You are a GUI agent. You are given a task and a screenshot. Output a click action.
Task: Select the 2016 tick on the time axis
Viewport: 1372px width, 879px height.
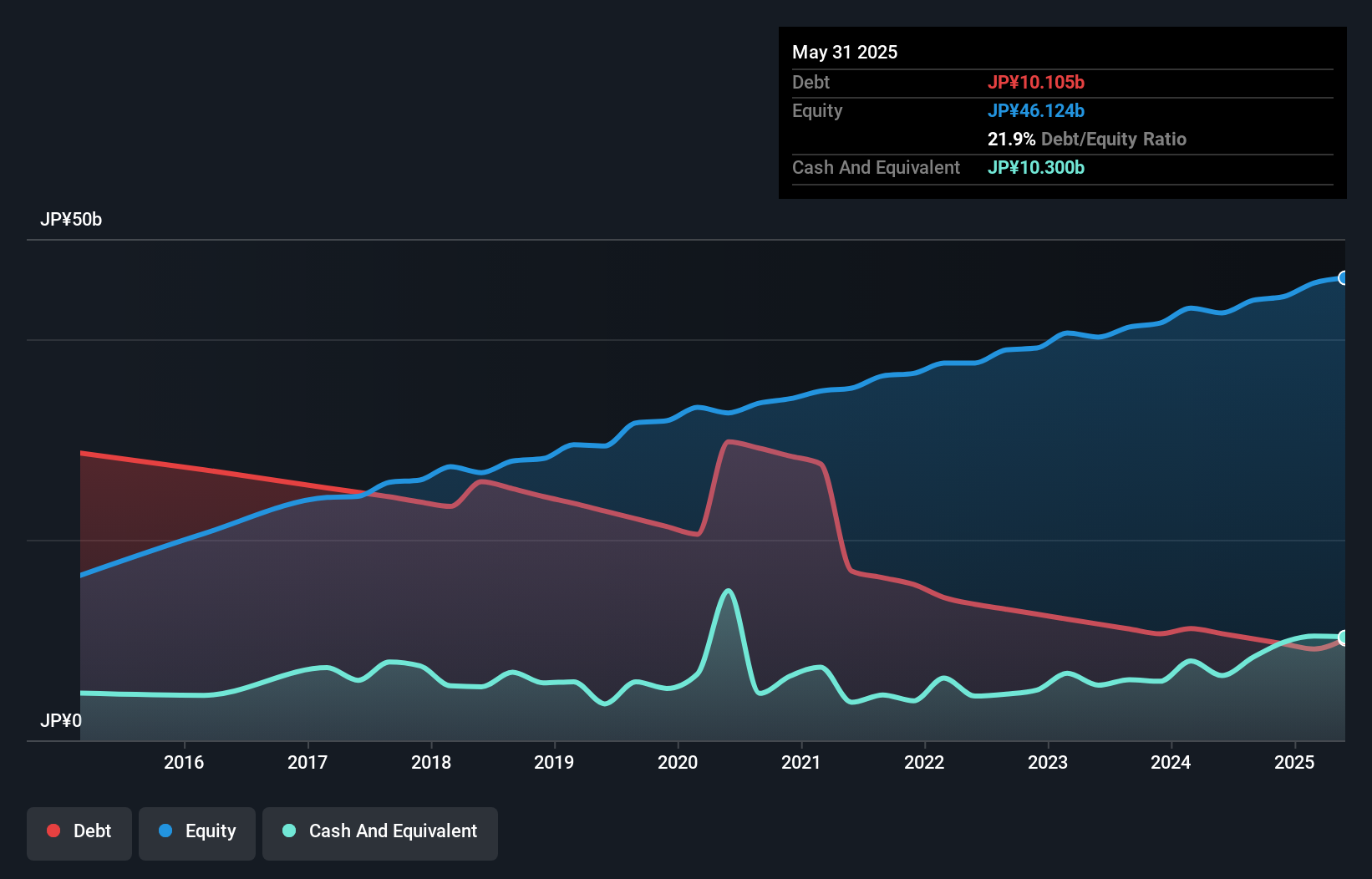[184, 762]
